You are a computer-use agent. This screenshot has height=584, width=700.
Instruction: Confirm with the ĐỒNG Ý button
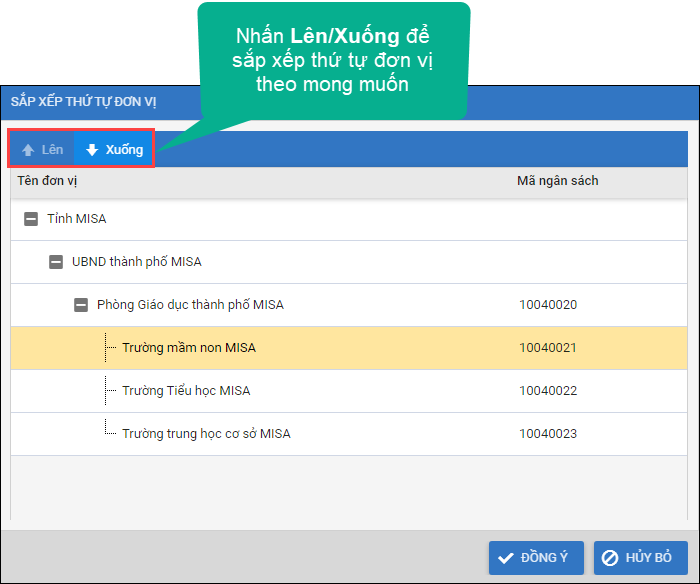coord(536,558)
